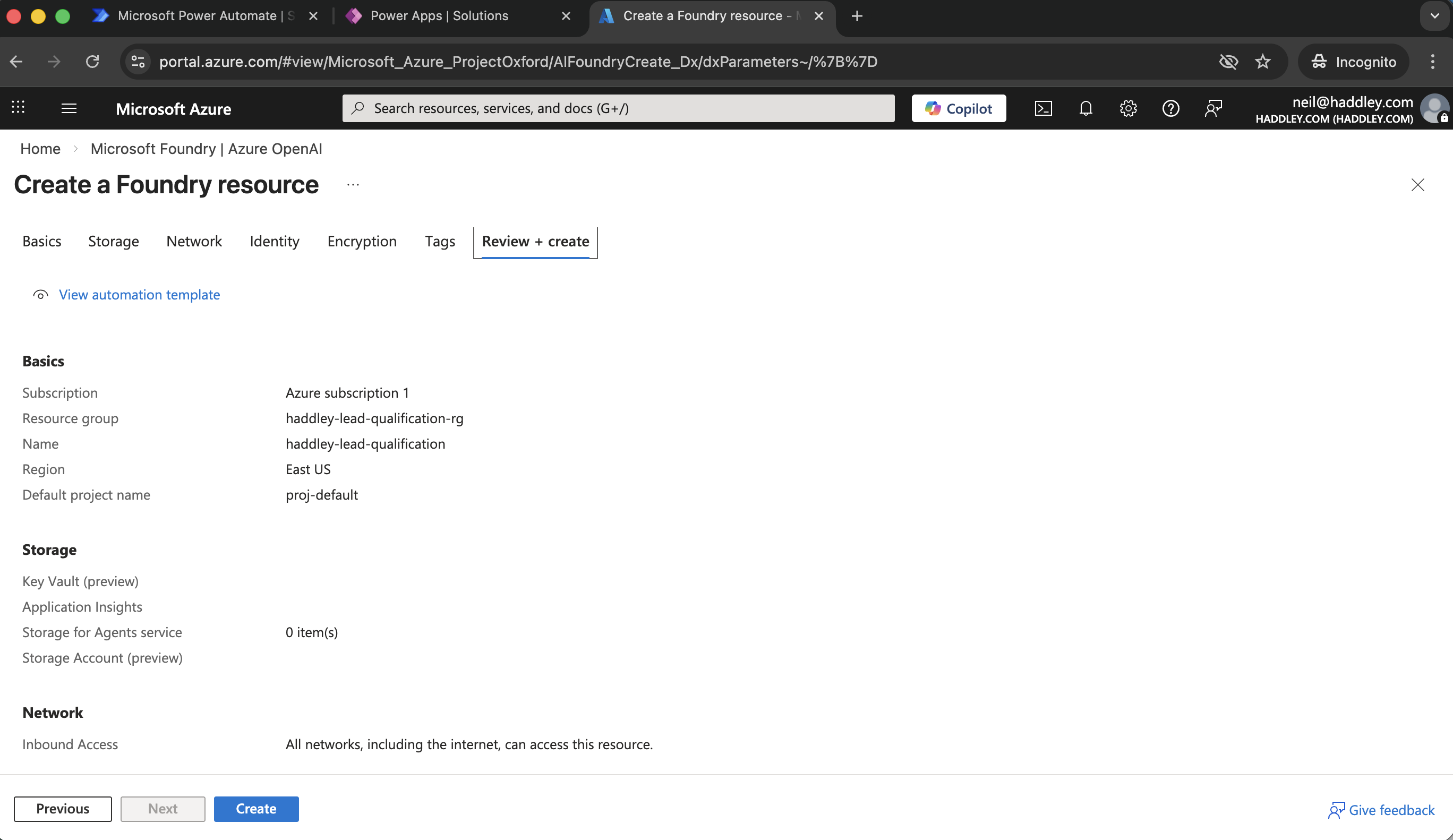Image resolution: width=1453 pixels, height=840 pixels.
Task: Click the macOS green fullscreen window button
Action: pyautogui.click(x=62, y=16)
